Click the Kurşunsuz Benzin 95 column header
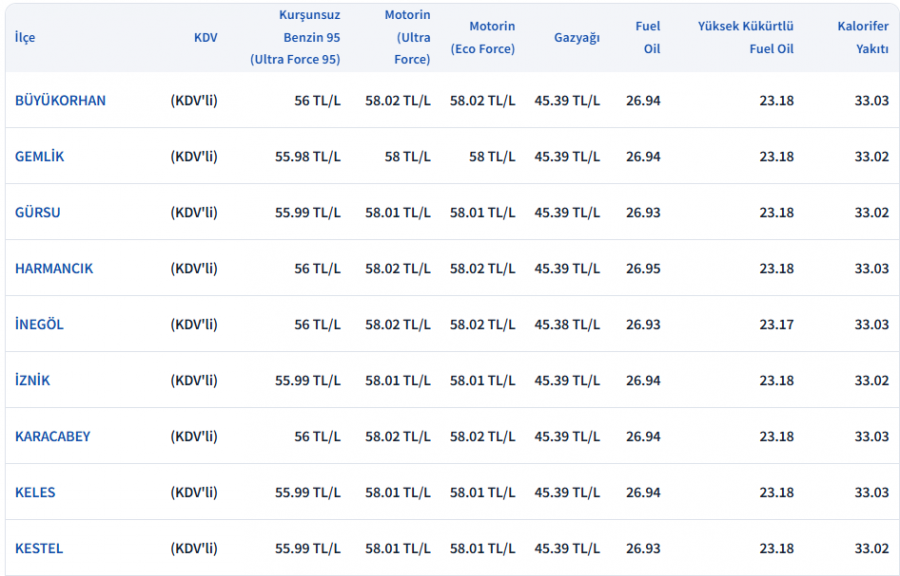 click(x=295, y=37)
